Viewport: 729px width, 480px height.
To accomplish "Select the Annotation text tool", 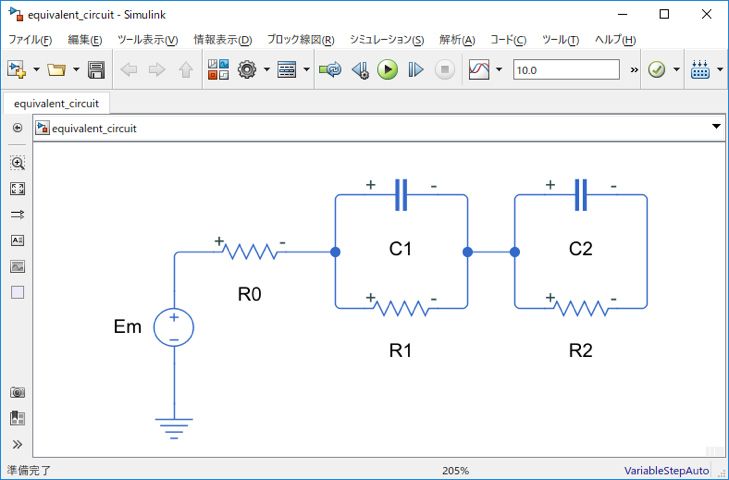I will (17, 240).
